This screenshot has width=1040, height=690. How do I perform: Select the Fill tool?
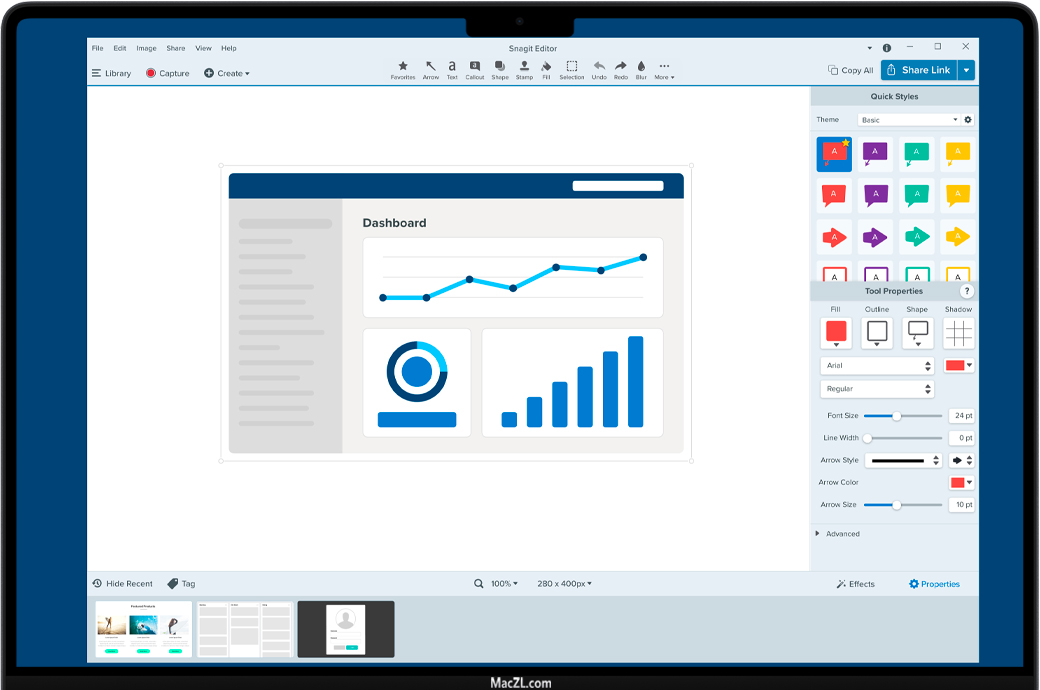[x=546, y=70]
